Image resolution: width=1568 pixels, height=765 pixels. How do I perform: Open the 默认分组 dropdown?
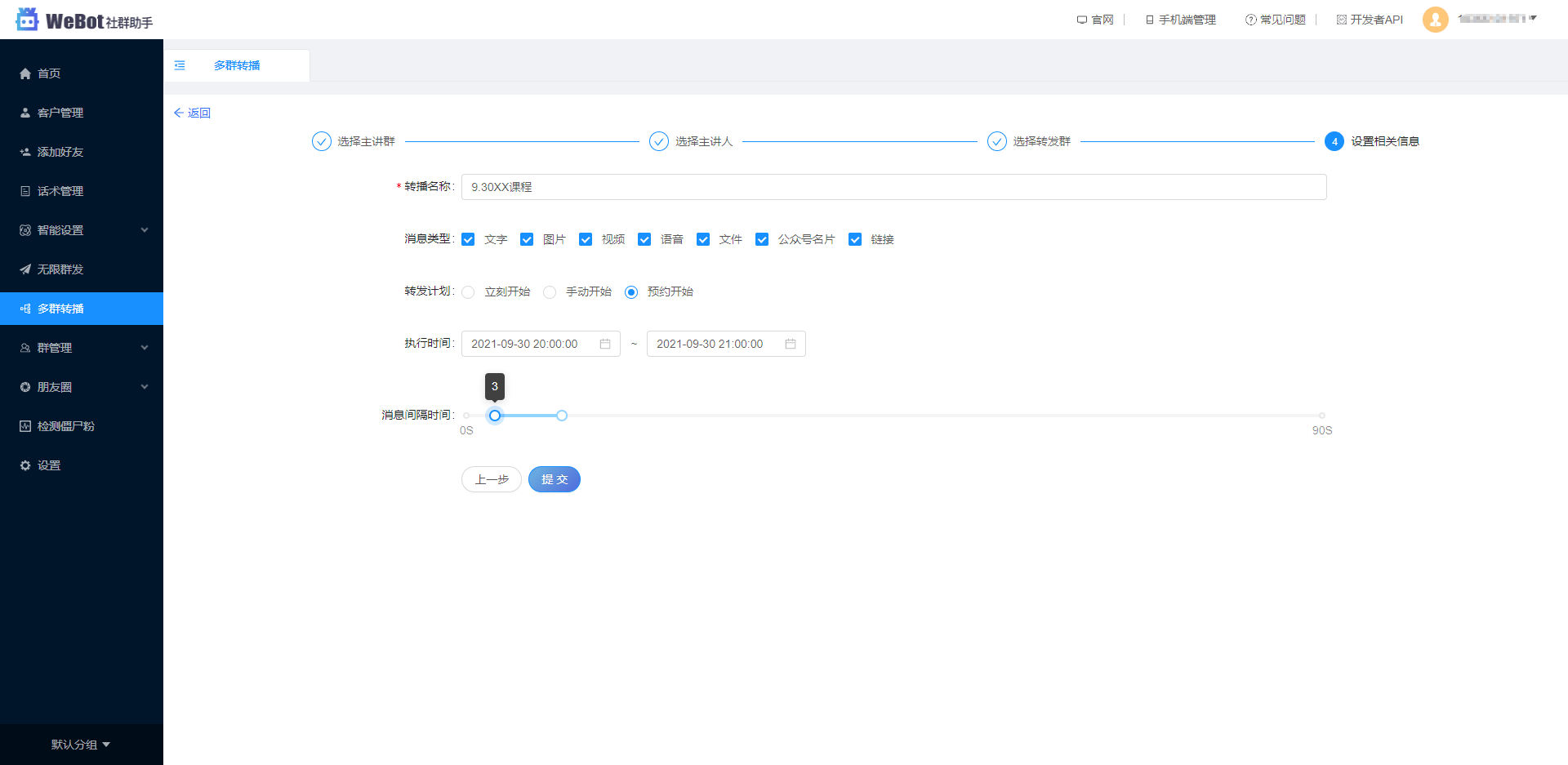79,744
